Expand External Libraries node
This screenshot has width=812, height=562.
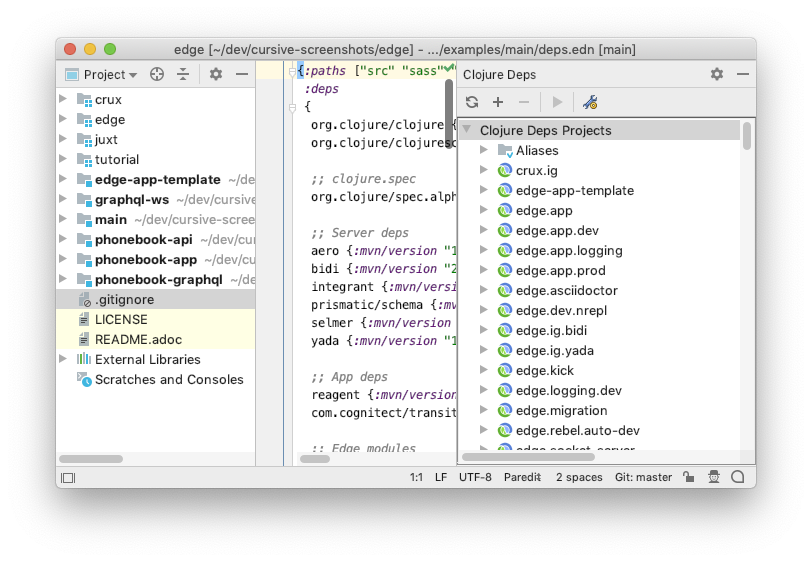coord(63,358)
